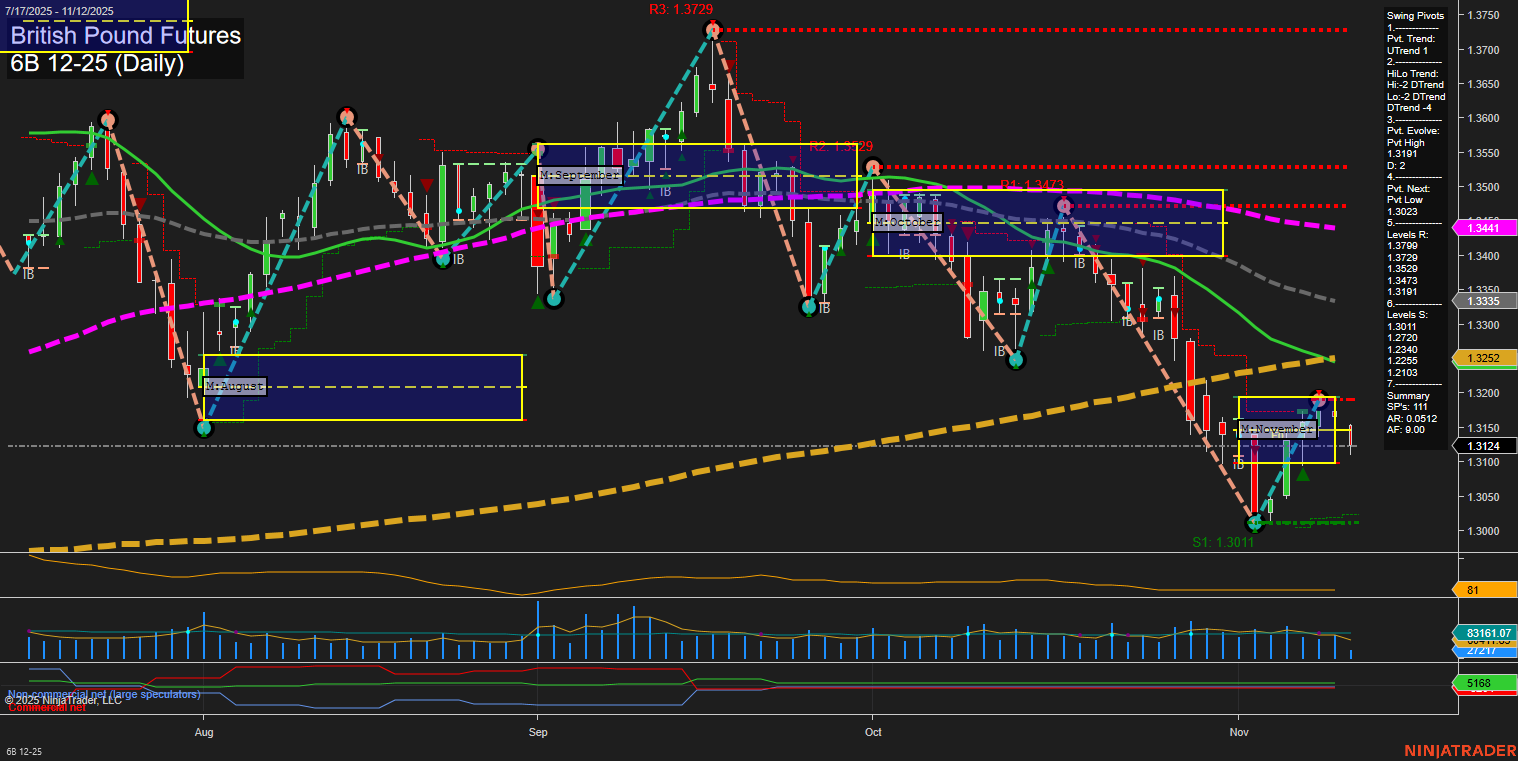Click the 1.3023 next pivot low value
1518x761 pixels.
point(1401,211)
